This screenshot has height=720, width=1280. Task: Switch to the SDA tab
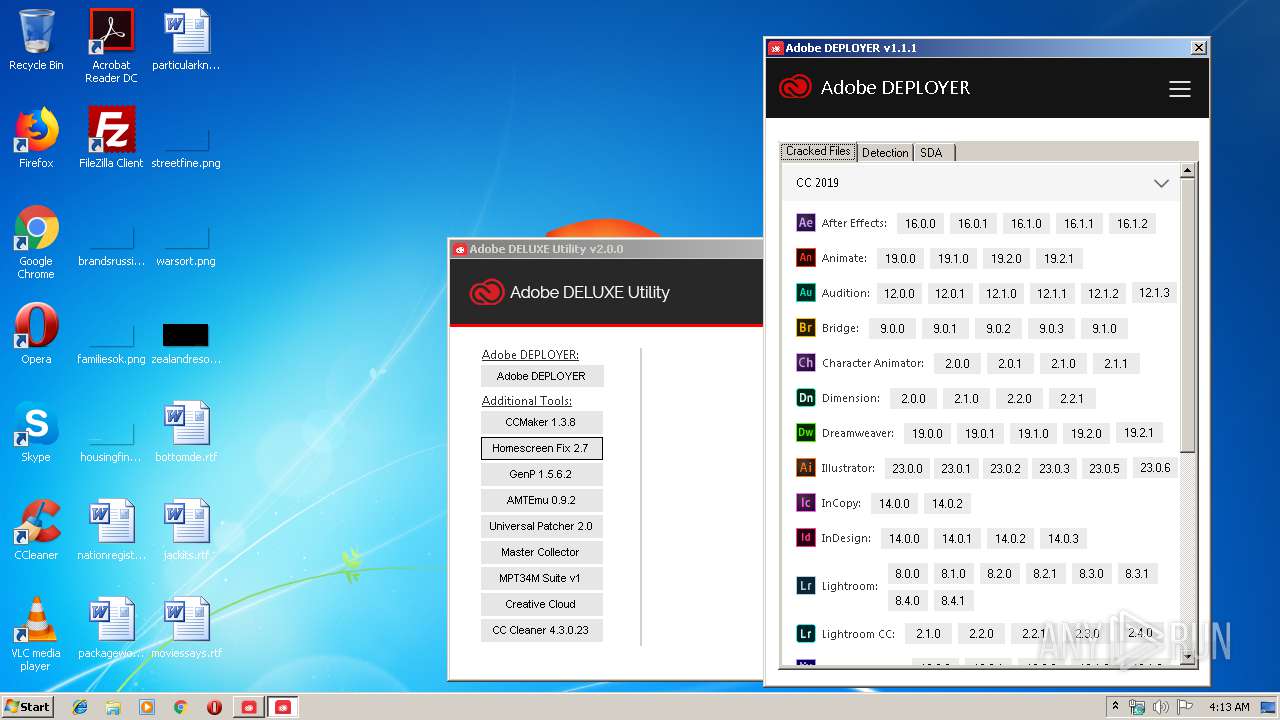pos(934,153)
